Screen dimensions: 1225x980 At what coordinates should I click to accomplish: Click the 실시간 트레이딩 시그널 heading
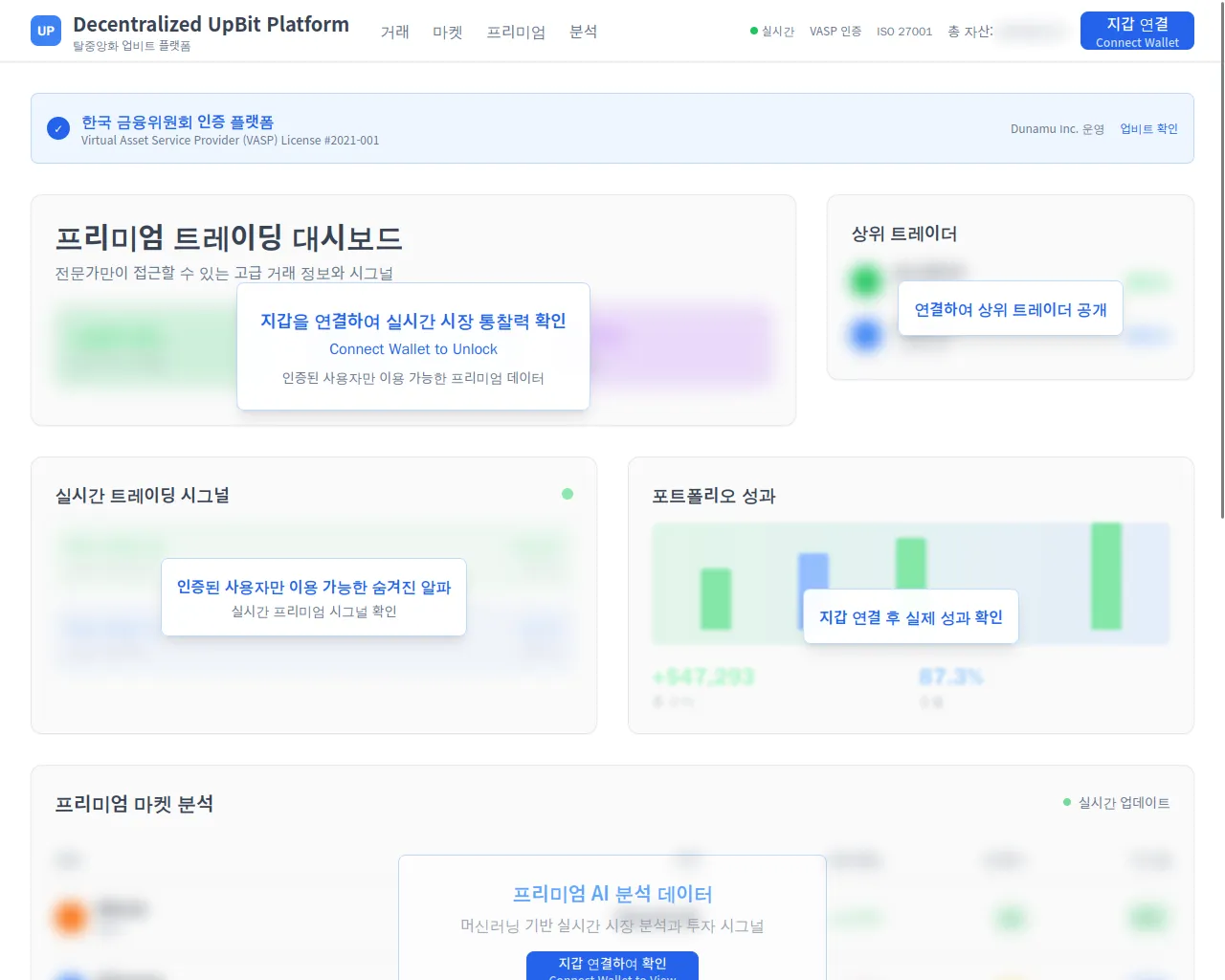pyautogui.click(x=143, y=495)
